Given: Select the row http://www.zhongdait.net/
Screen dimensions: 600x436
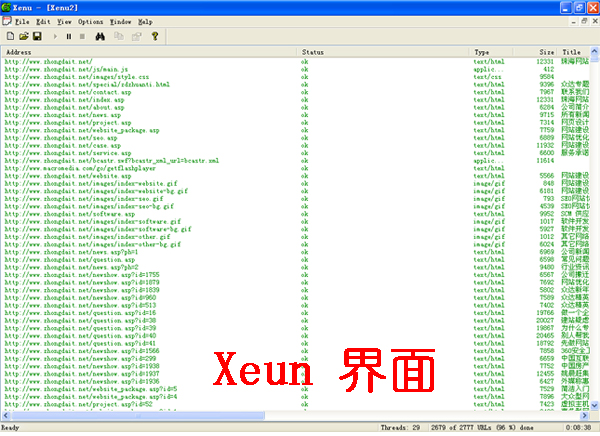Looking at the screenshot, I should pyautogui.click(x=297, y=62).
